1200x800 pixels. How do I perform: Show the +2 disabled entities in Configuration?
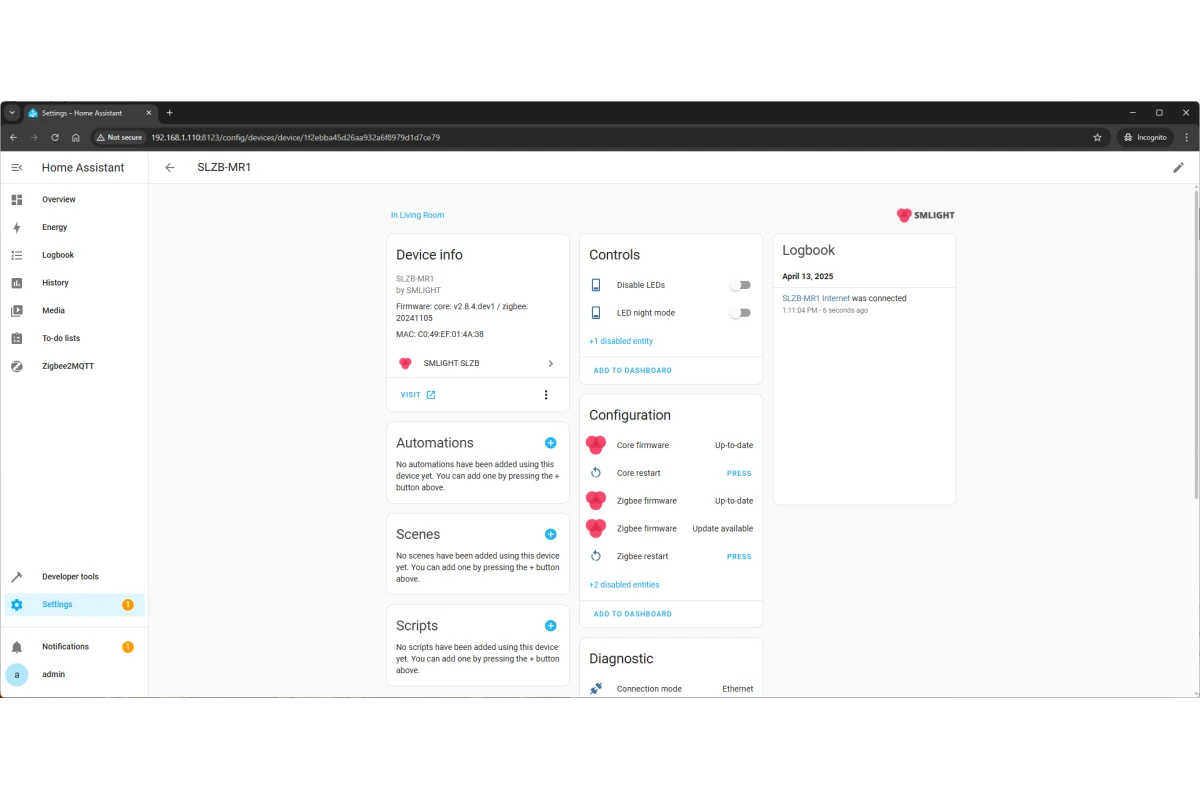coord(624,585)
